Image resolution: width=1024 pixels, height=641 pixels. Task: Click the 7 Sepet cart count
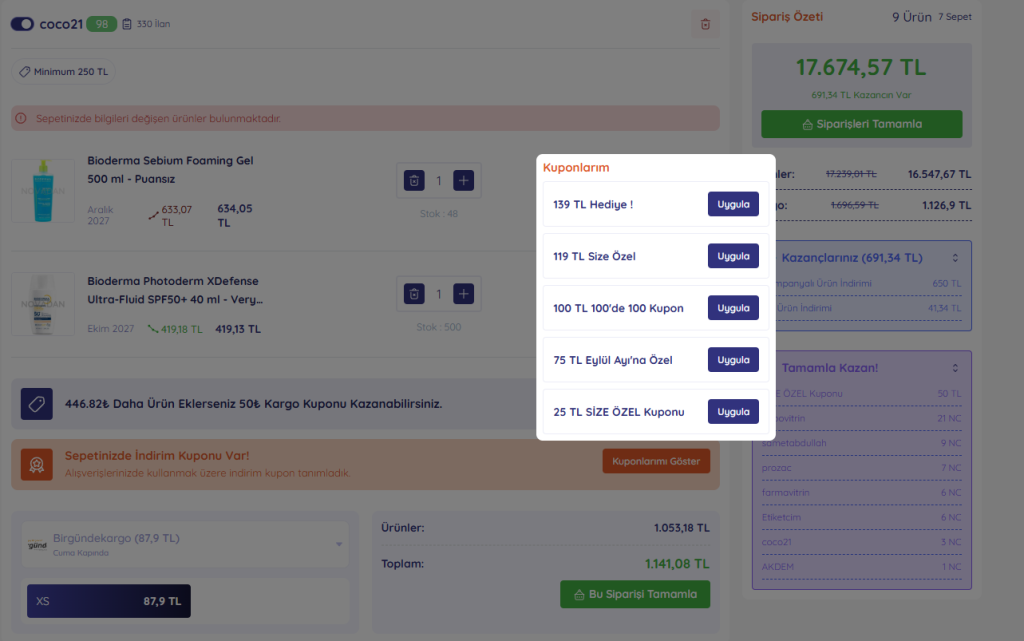pos(955,17)
